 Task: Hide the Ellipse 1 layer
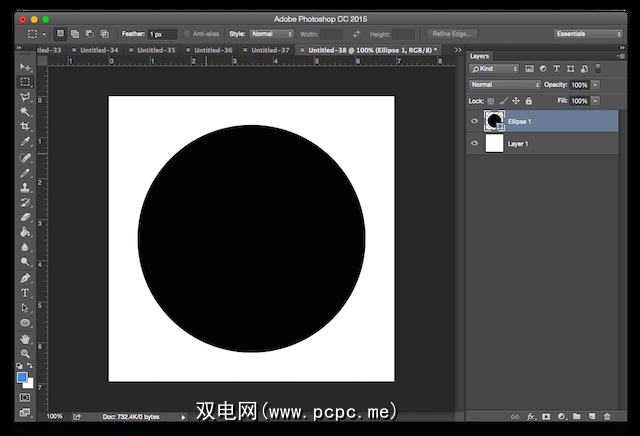click(474, 121)
